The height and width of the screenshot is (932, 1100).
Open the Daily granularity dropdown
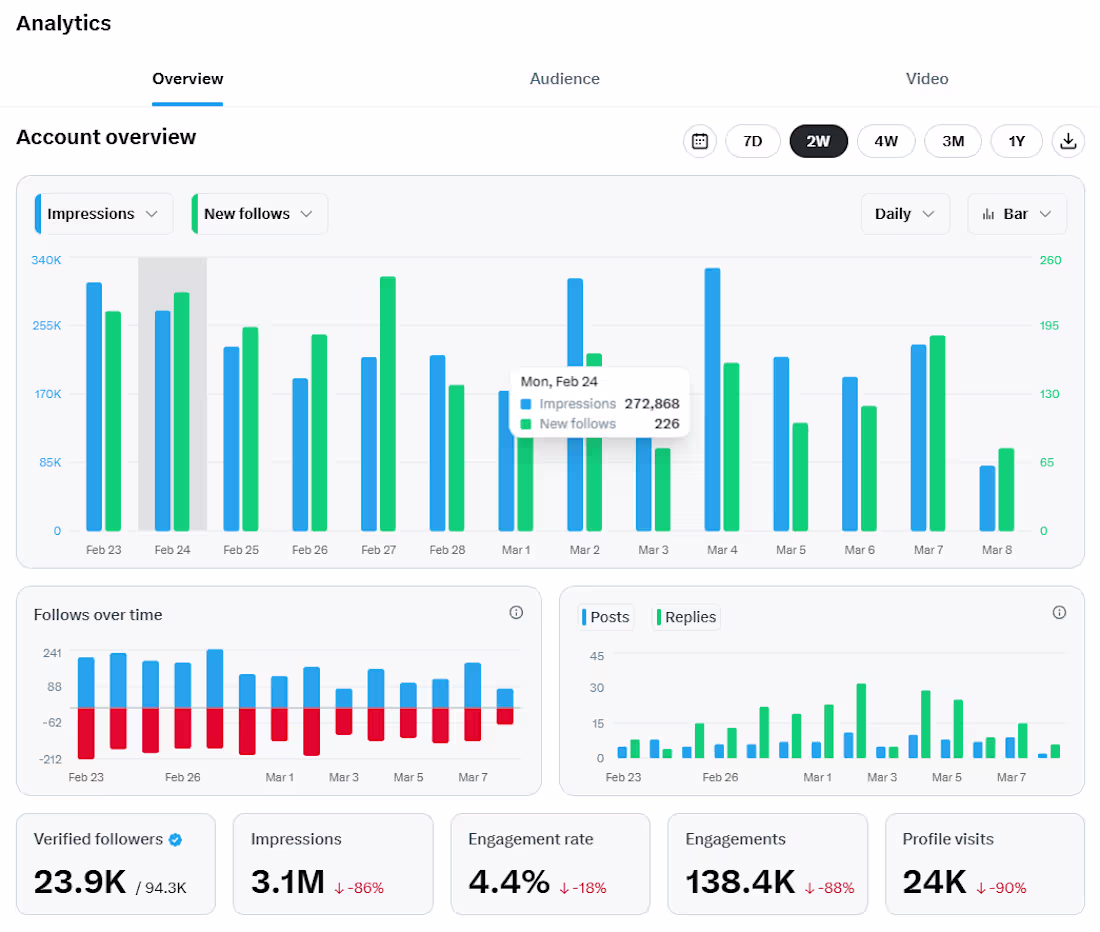point(905,214)
